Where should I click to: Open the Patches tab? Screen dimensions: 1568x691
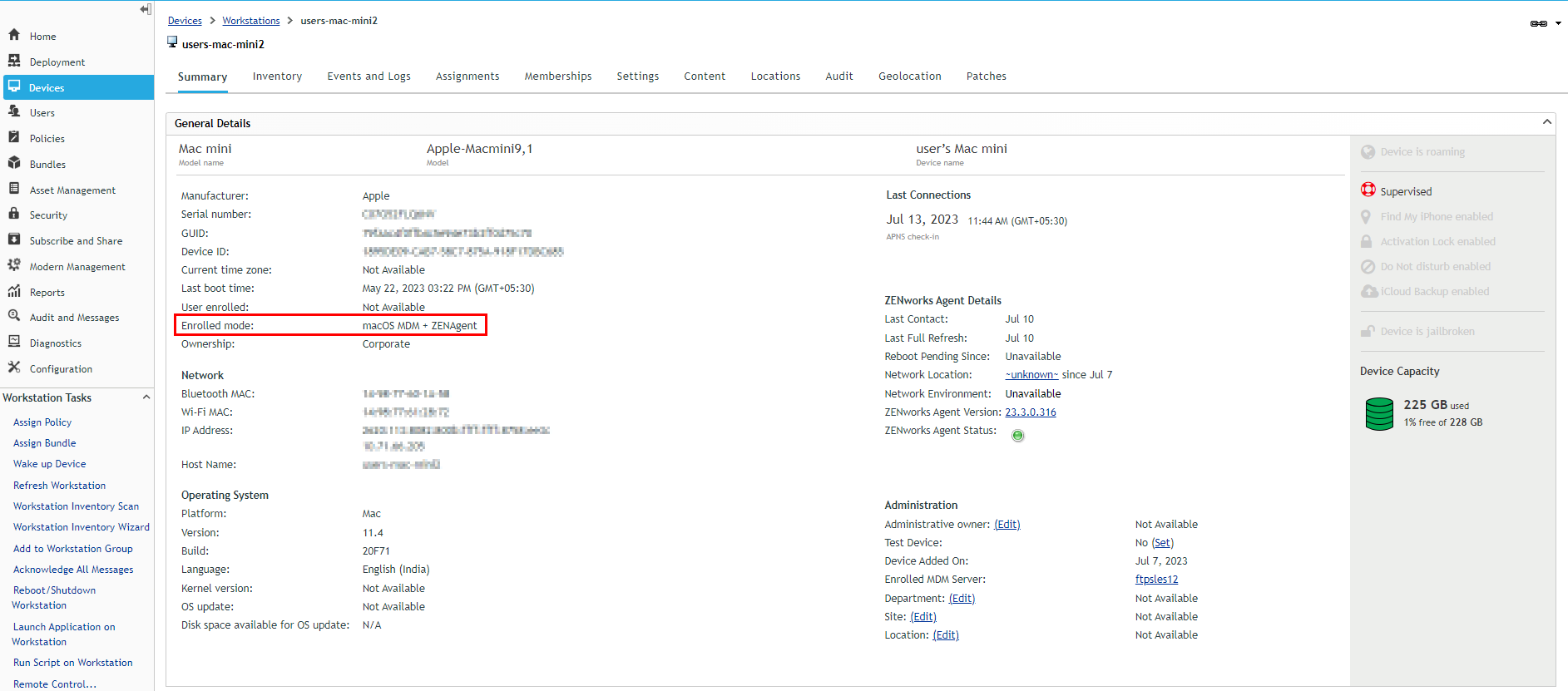click(x=986, y=77)
